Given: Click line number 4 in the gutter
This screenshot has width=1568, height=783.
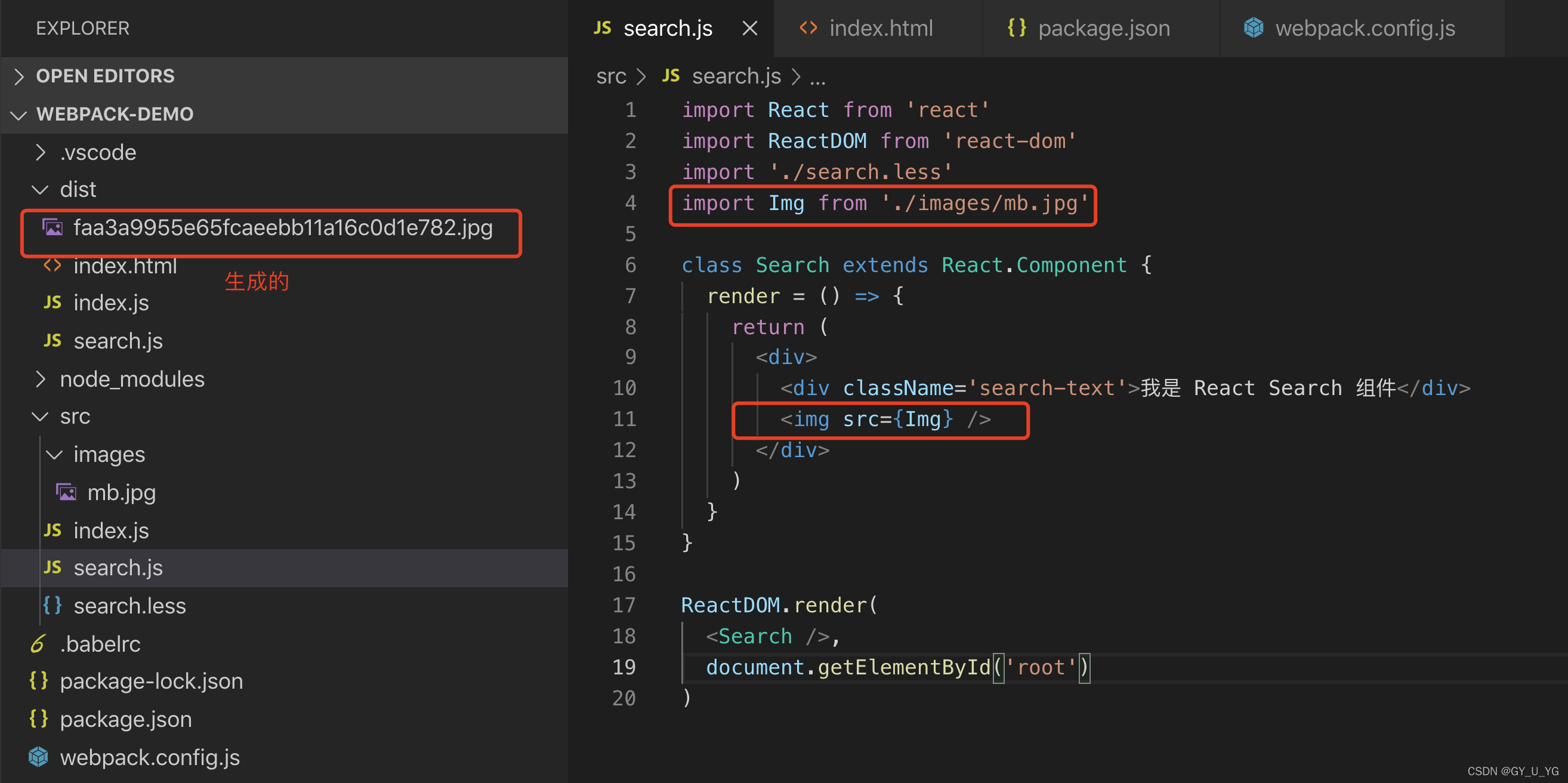Looking at the screenshot, I should tap(631, 204).
